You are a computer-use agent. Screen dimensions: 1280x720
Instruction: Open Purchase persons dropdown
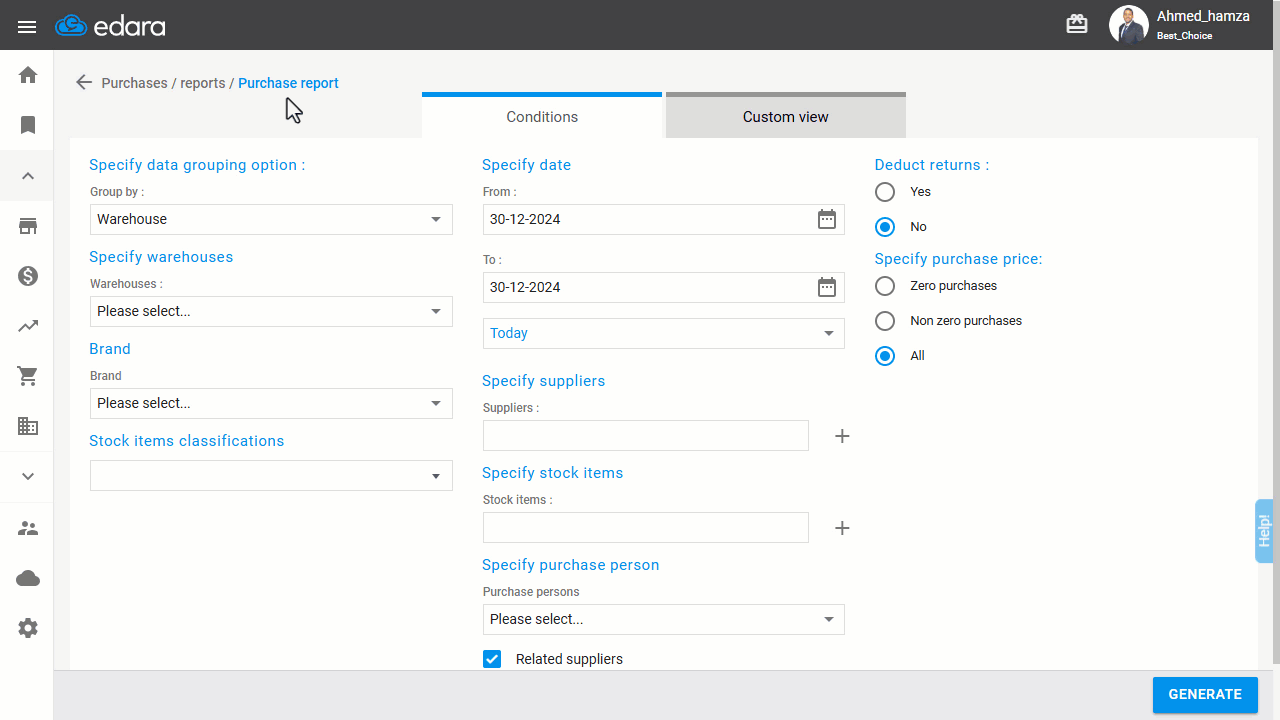664,619
